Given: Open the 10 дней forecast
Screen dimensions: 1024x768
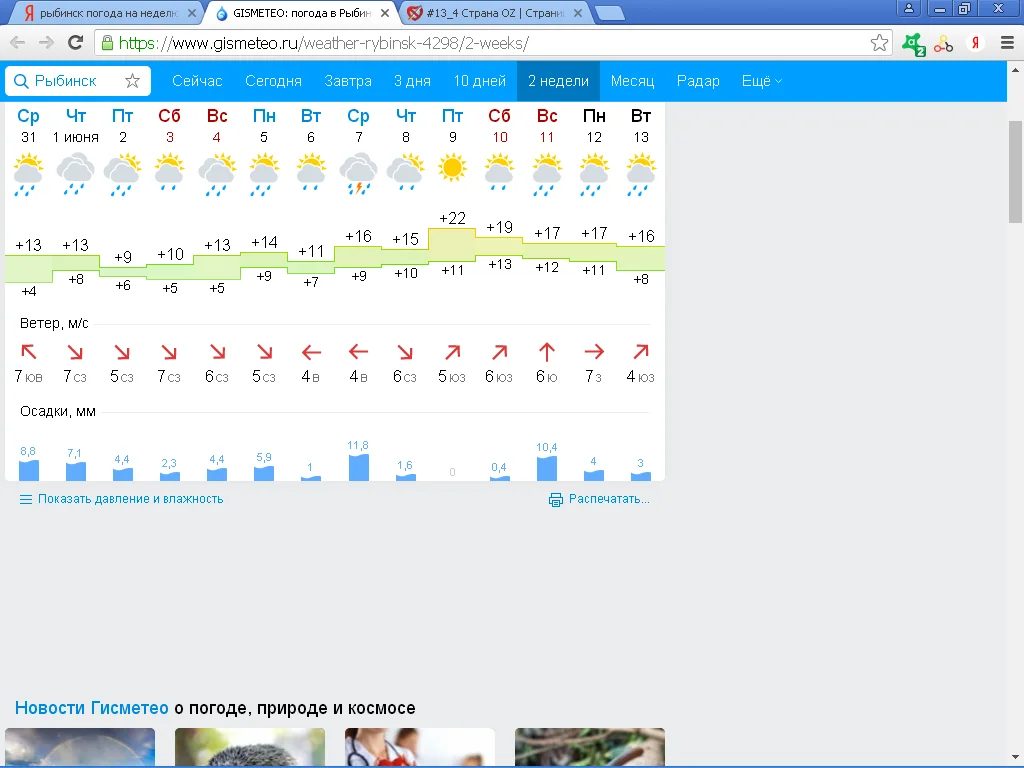Looking at the screenshot, I should [x=479, y=81].
